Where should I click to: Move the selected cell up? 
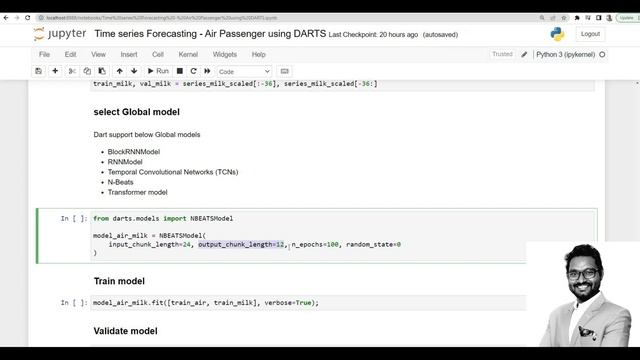coord(120,71)
